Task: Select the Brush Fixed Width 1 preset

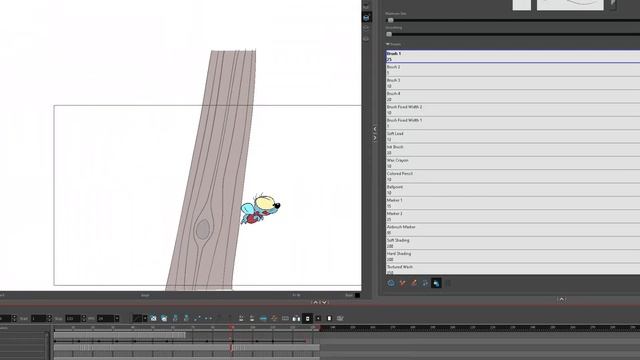Action: [x=513, y=123]
